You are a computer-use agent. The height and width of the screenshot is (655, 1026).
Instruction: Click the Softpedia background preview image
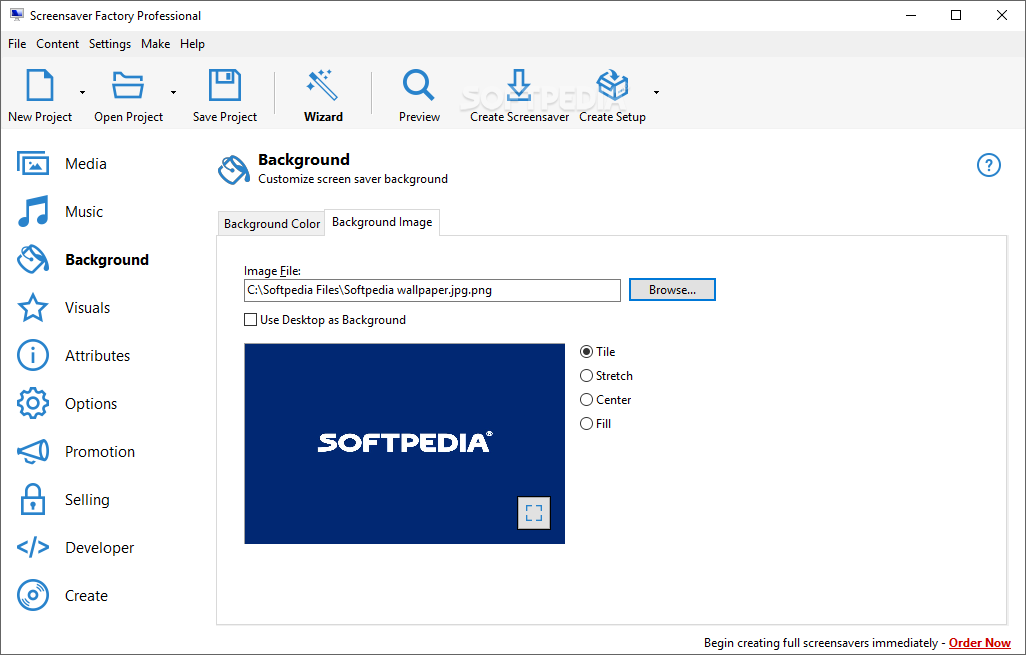tap(404, 444)
